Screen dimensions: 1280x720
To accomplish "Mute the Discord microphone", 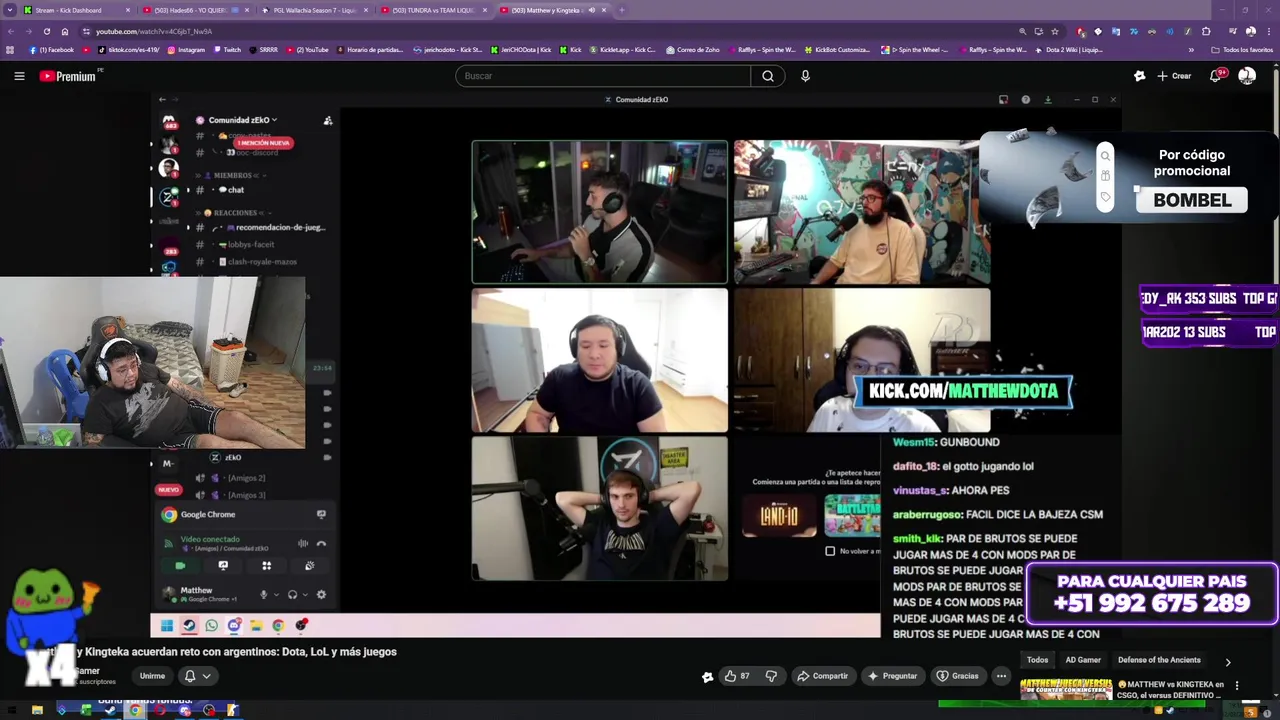I will (x=264, y=595).
